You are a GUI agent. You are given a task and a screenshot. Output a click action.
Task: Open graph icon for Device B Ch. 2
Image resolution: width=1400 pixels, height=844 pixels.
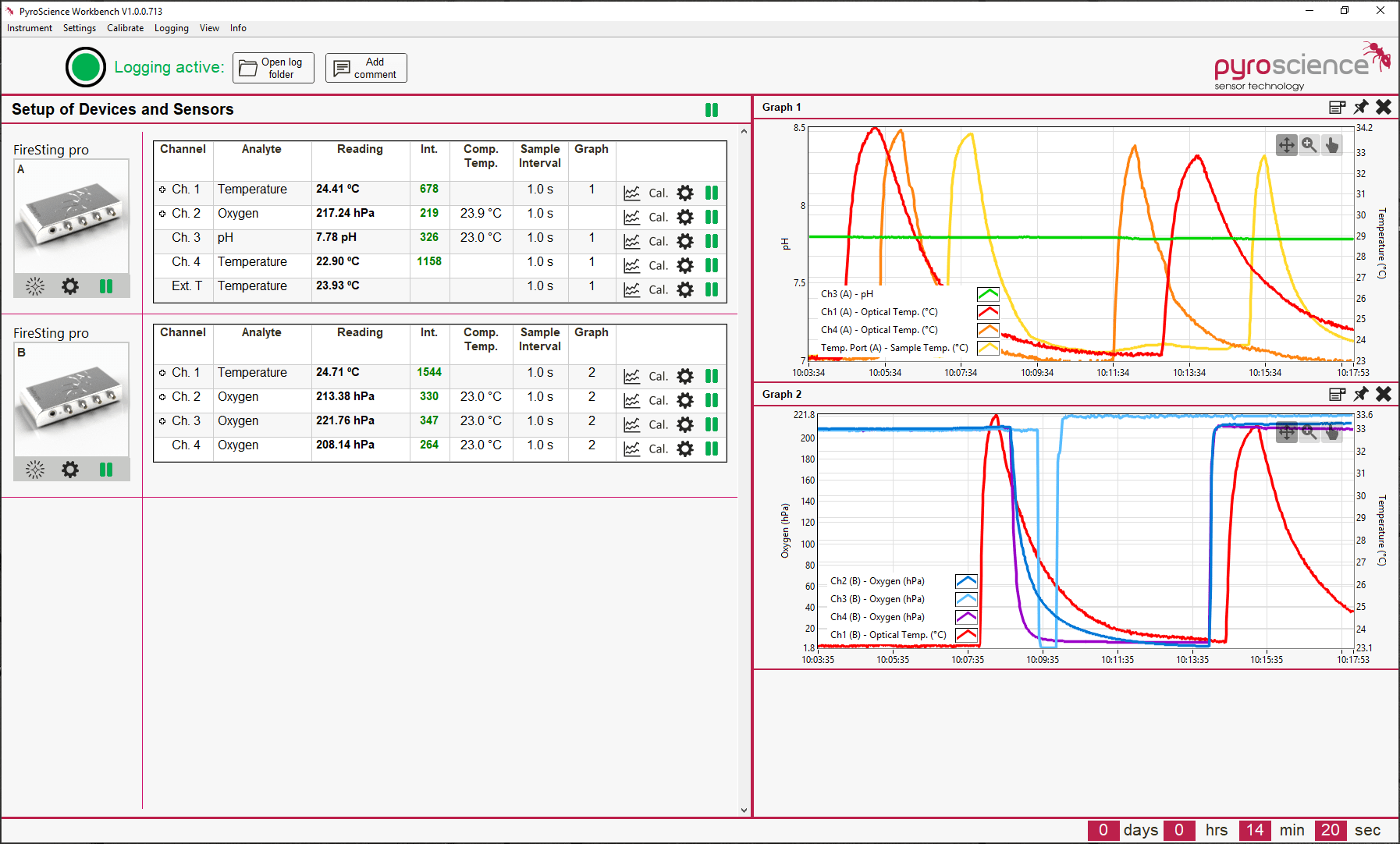[x=632, y=400]
